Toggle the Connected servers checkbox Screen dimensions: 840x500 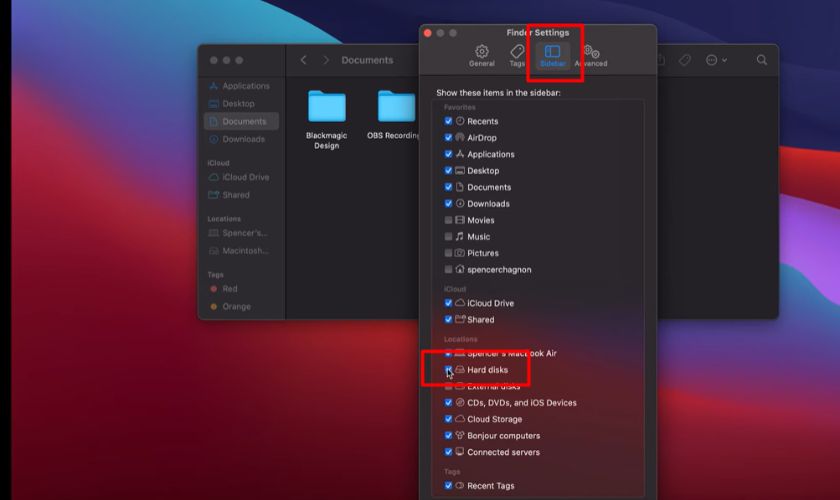[448, 452]
